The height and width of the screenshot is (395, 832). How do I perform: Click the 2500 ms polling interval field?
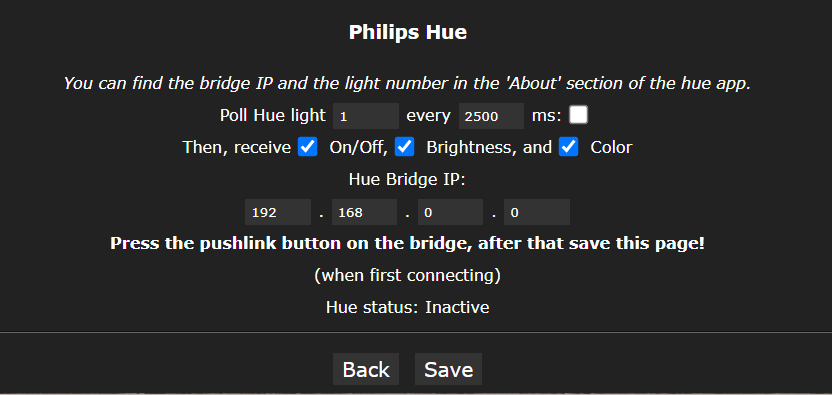491,116
